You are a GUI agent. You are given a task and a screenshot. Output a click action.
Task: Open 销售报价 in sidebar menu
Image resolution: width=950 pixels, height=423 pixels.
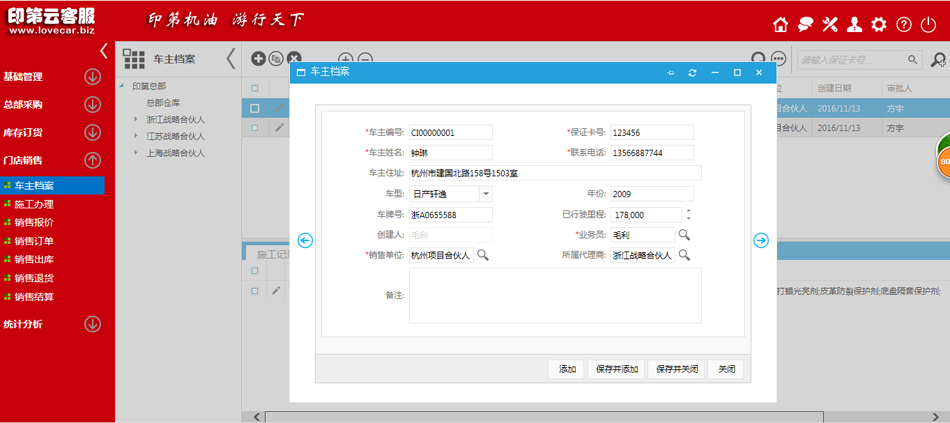click(34, 222)
